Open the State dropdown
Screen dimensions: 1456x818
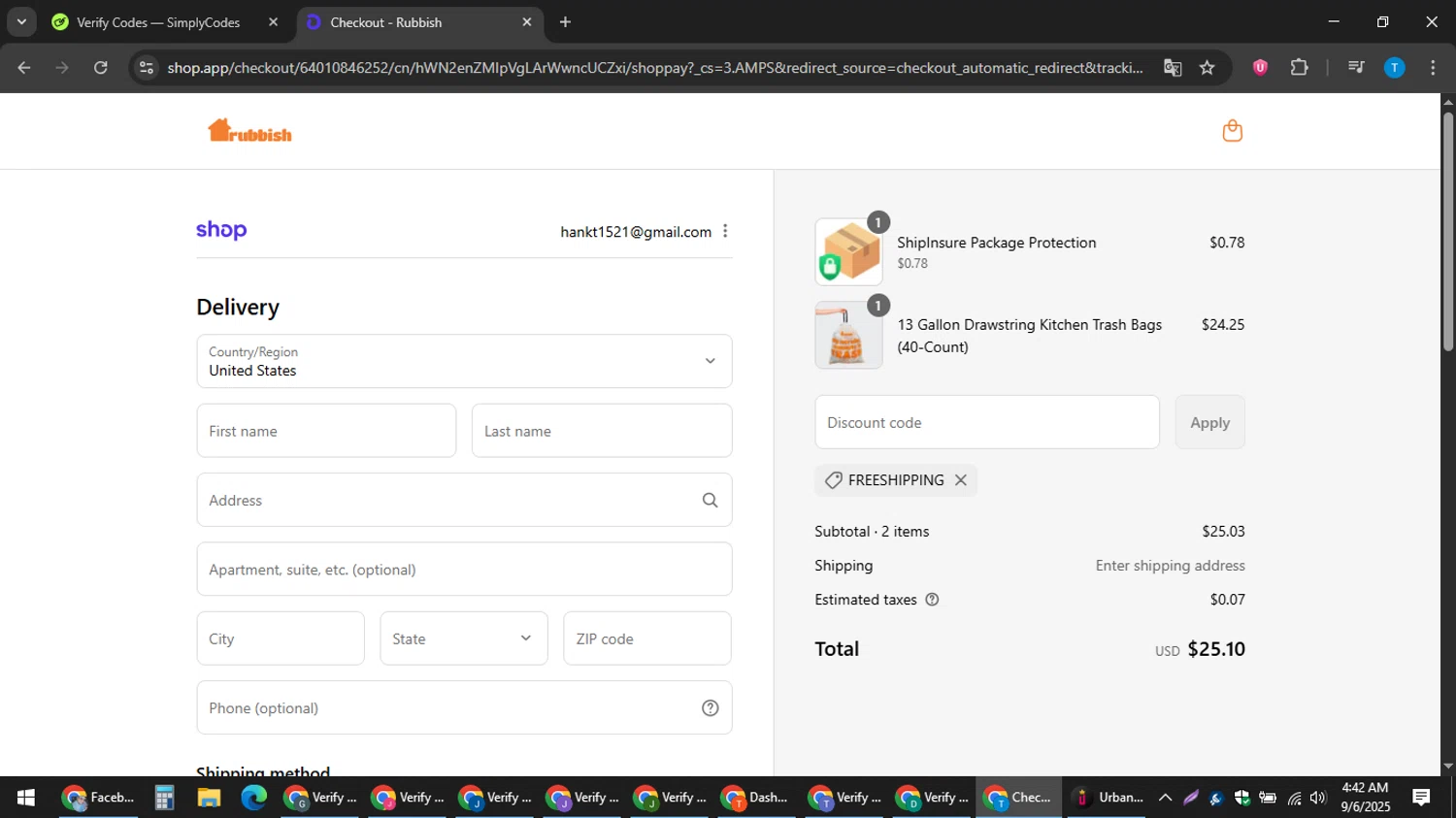click(x=464, y=638)
